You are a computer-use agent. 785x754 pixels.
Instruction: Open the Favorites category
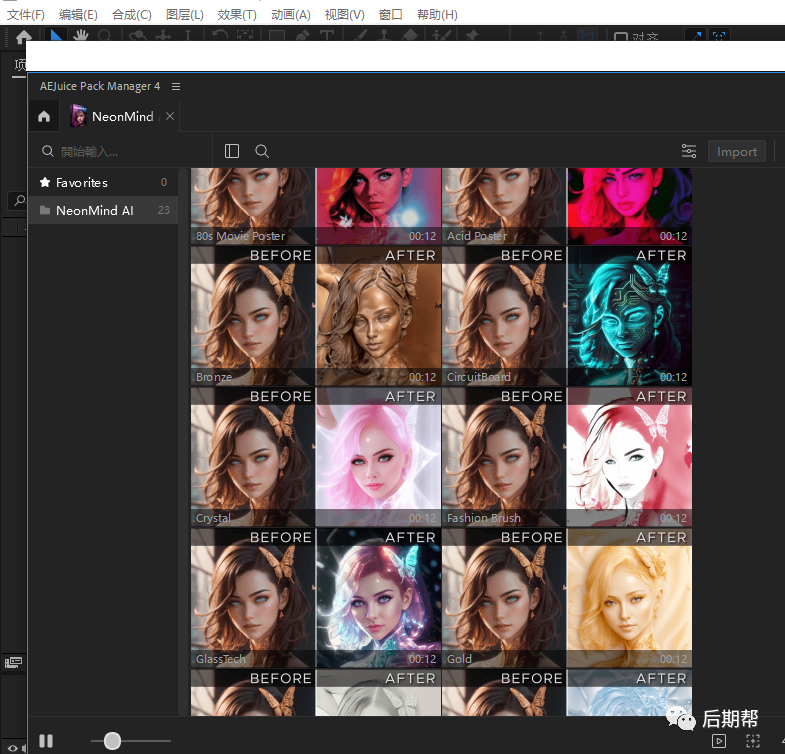click(x=103, y=182)
